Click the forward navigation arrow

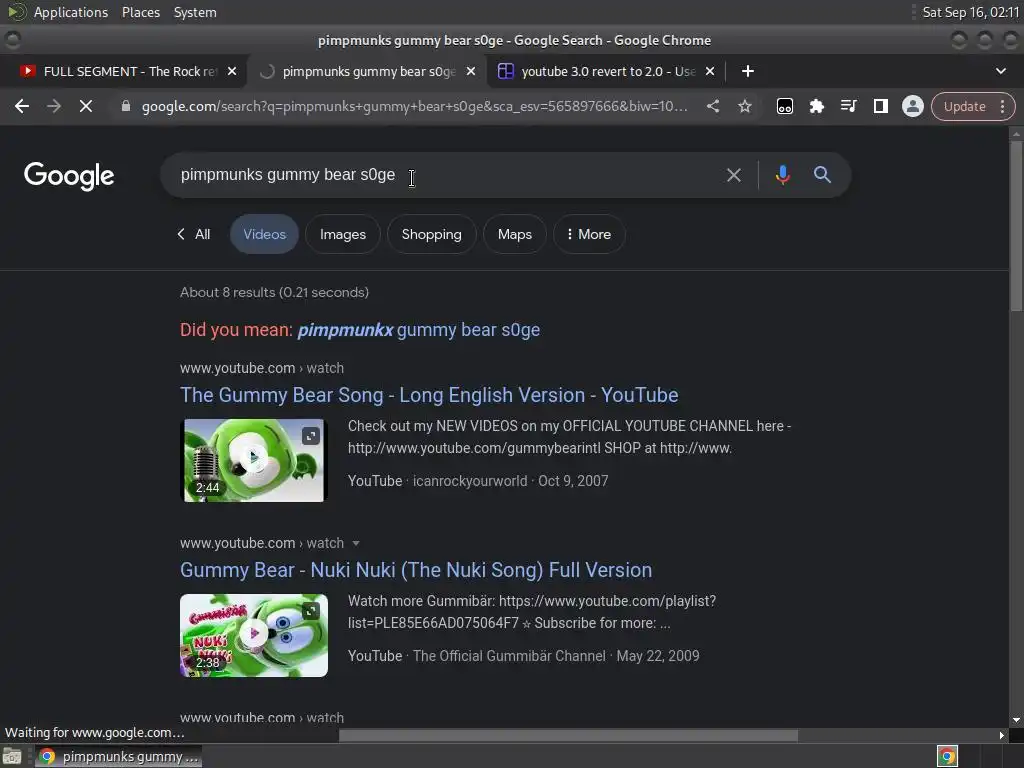(54, 106)
